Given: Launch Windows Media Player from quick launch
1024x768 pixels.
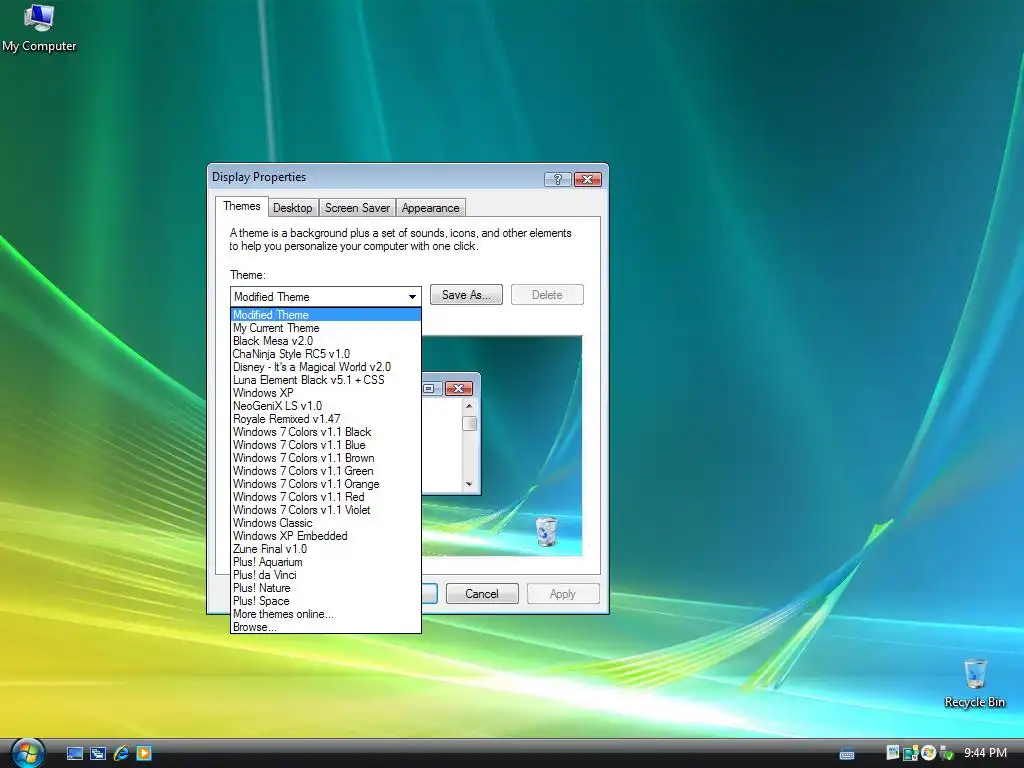Looking at the screenshot, I should pos(144,754).
